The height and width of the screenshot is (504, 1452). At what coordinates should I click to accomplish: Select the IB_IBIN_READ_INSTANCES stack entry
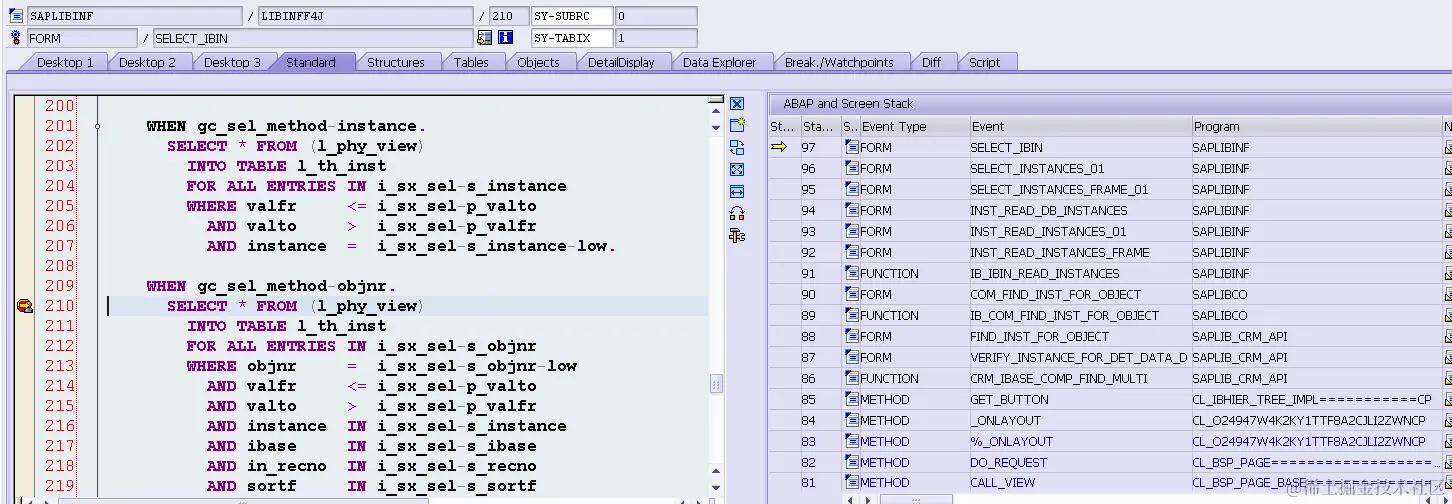point(1045,273)
